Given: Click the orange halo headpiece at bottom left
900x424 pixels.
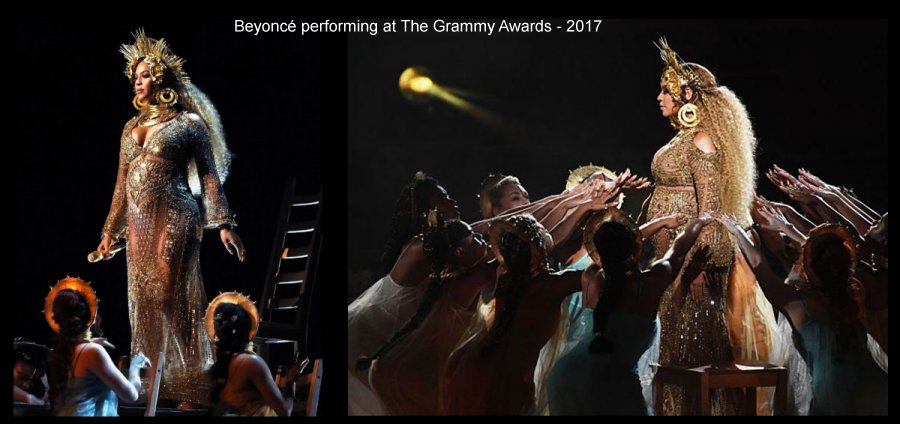Looking at the screenshot, I should pyautogui.click(x=71, y=303).
